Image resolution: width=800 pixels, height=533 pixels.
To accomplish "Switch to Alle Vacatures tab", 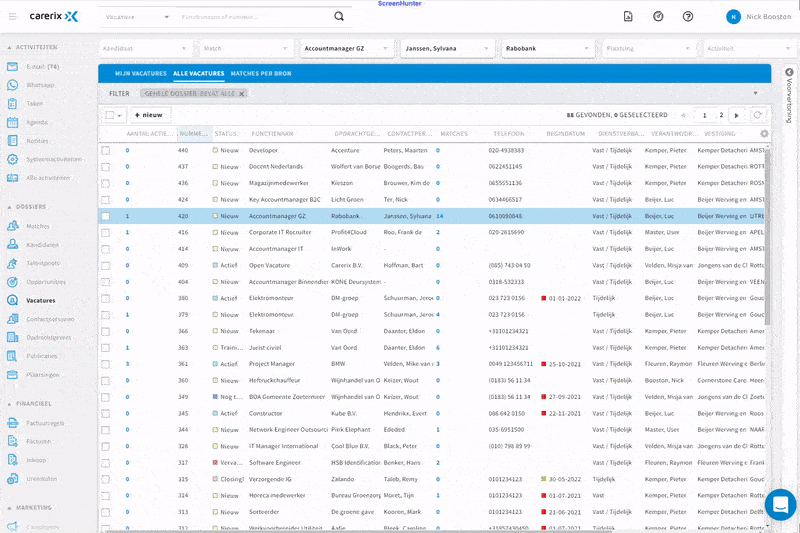I will pyautogui.click(x=198, y=73).
